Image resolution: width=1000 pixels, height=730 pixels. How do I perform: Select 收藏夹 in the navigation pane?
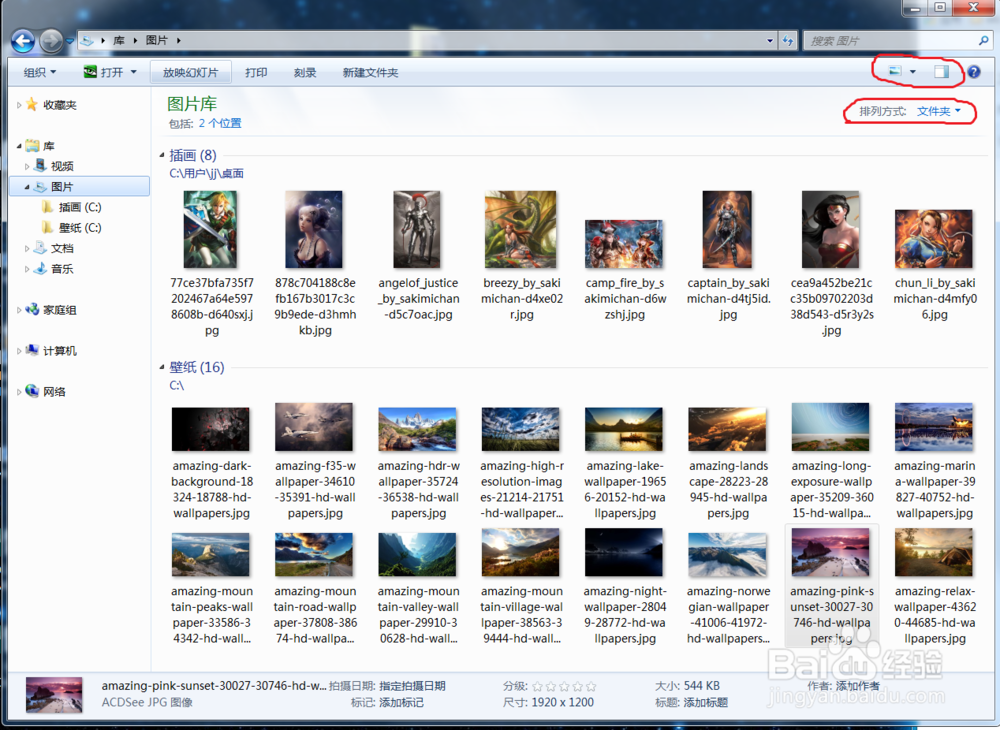59,105
